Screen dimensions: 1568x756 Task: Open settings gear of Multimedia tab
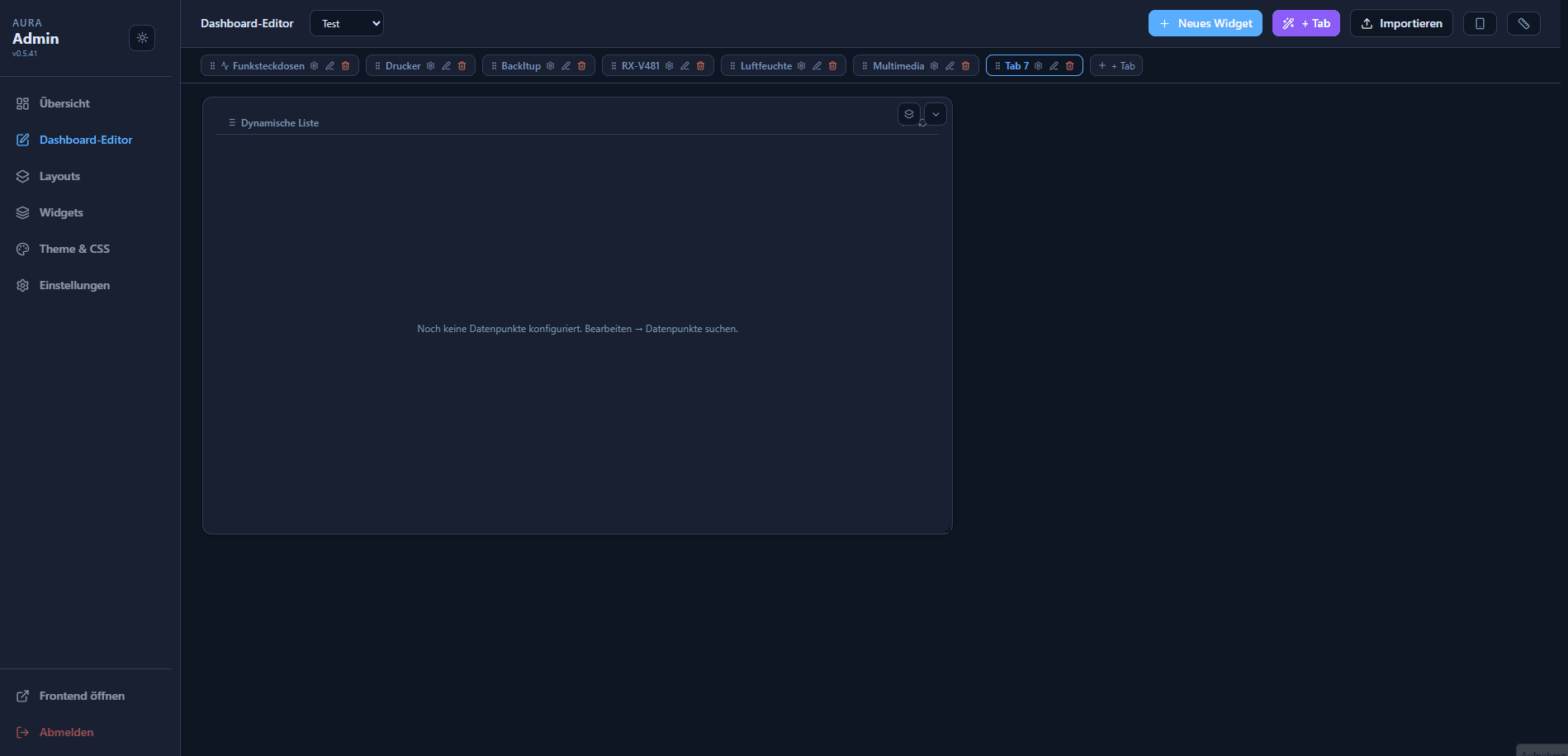935,66
